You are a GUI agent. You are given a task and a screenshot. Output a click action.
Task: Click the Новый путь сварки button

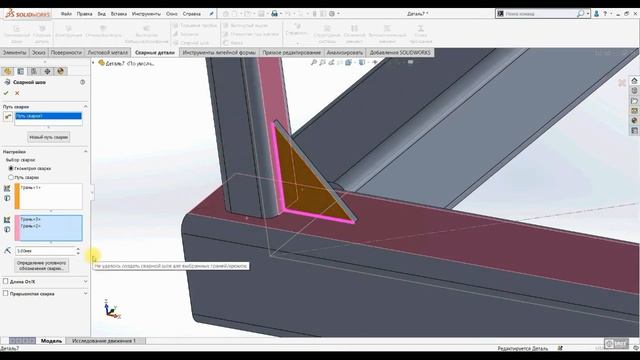point(49,137)
